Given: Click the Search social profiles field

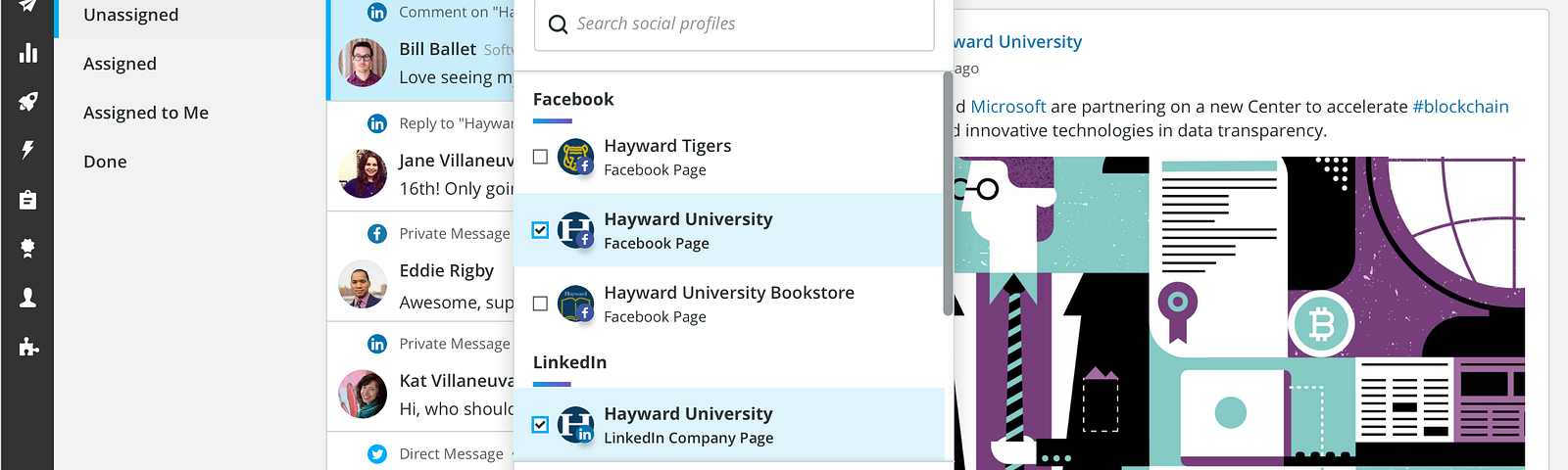Looking at the screenshot, I should click(x=734, y=24).
